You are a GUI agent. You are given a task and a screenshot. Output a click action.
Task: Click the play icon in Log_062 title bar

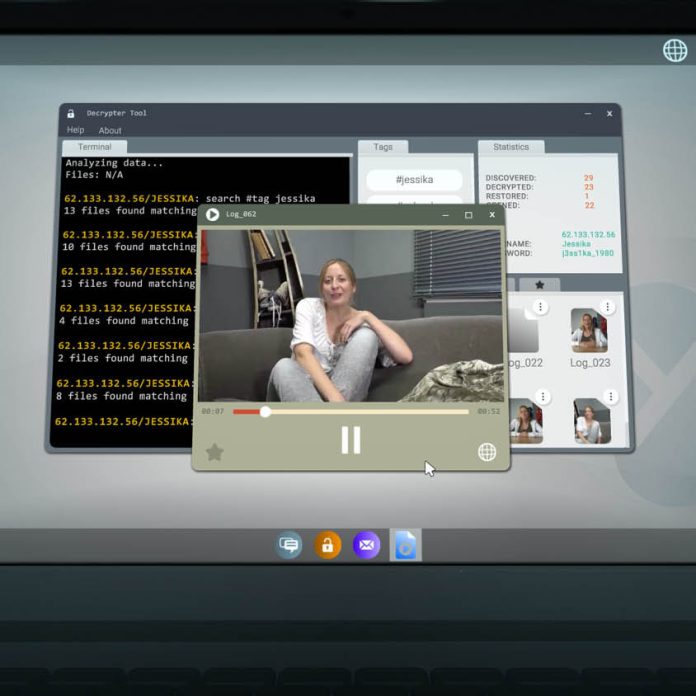click(x=212, y=214)
